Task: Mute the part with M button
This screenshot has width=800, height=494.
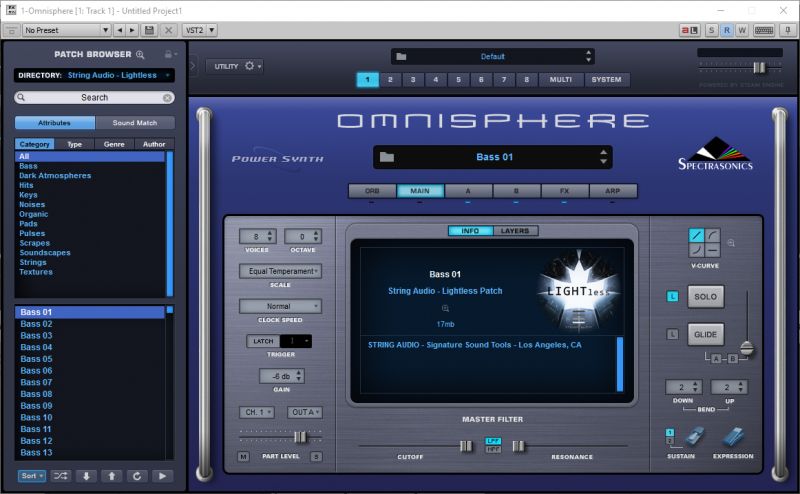Action: click(x=243, y=457)
